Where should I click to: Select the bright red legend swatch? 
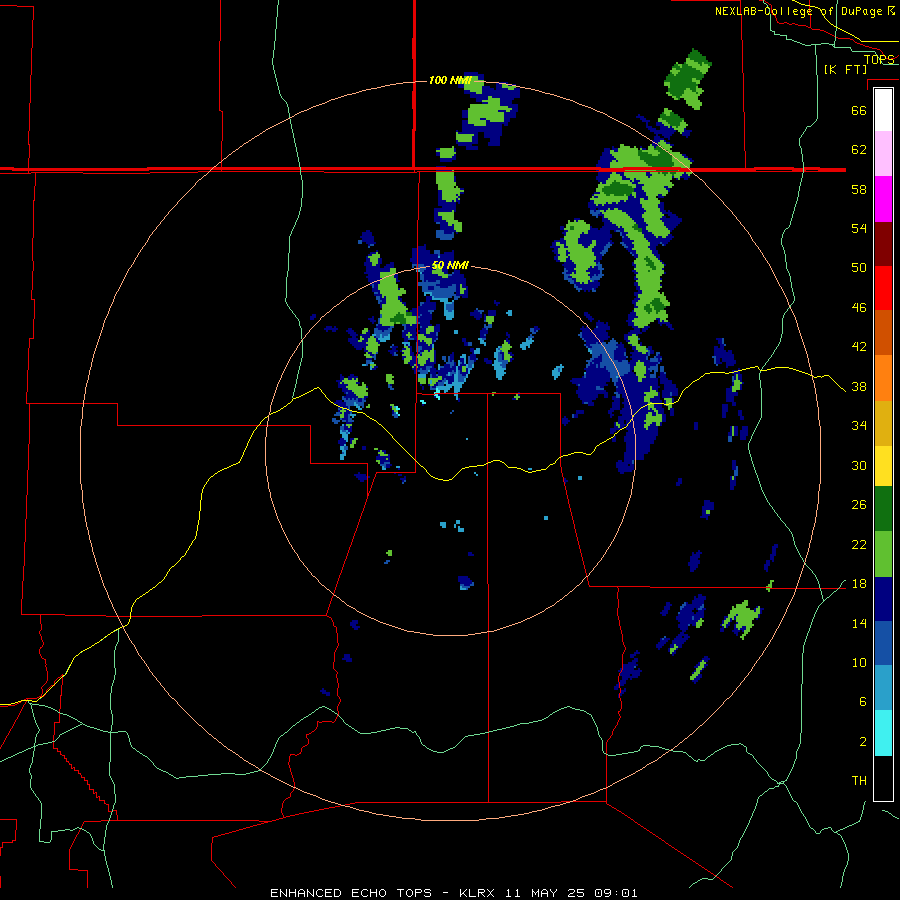coord(883,288)
